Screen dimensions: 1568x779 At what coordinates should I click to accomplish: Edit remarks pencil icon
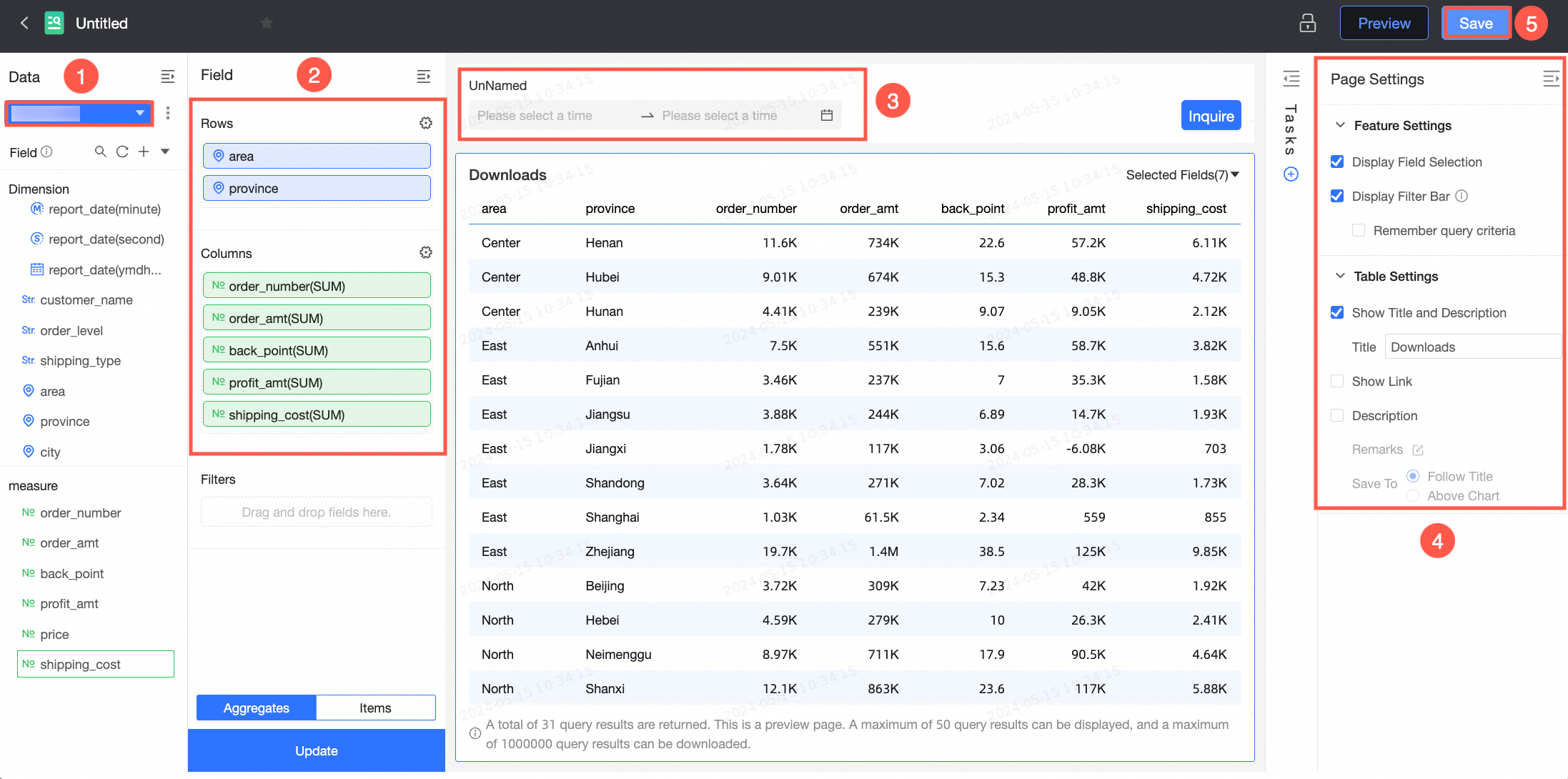pos(1418,450)
